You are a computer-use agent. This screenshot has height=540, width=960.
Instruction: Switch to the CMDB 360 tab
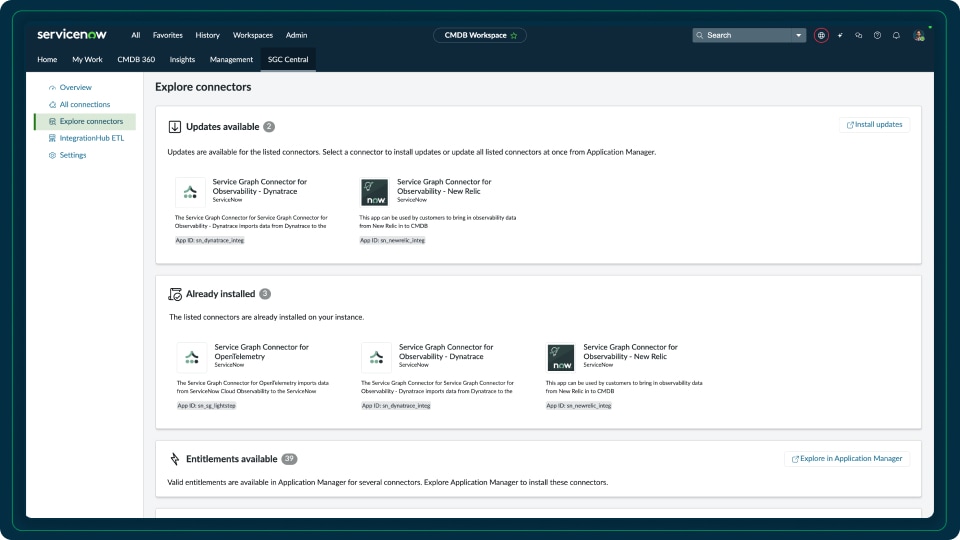pos(136,59)
